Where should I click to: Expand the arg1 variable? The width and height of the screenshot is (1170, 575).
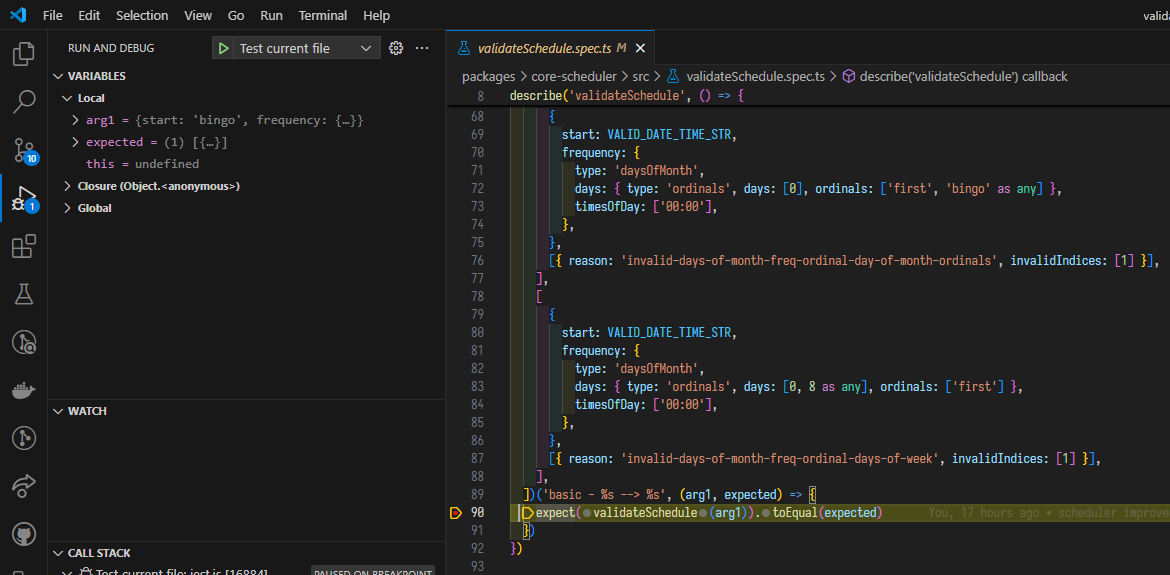76,120
